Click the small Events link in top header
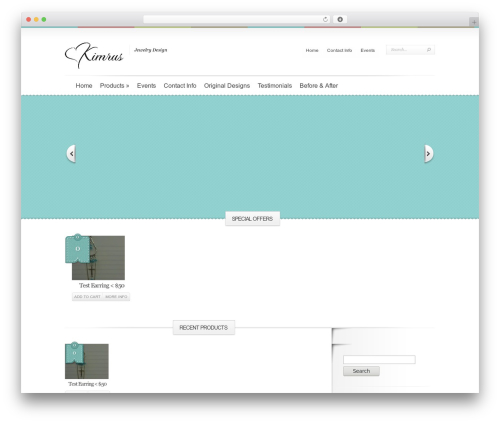 tap(368, 50)
